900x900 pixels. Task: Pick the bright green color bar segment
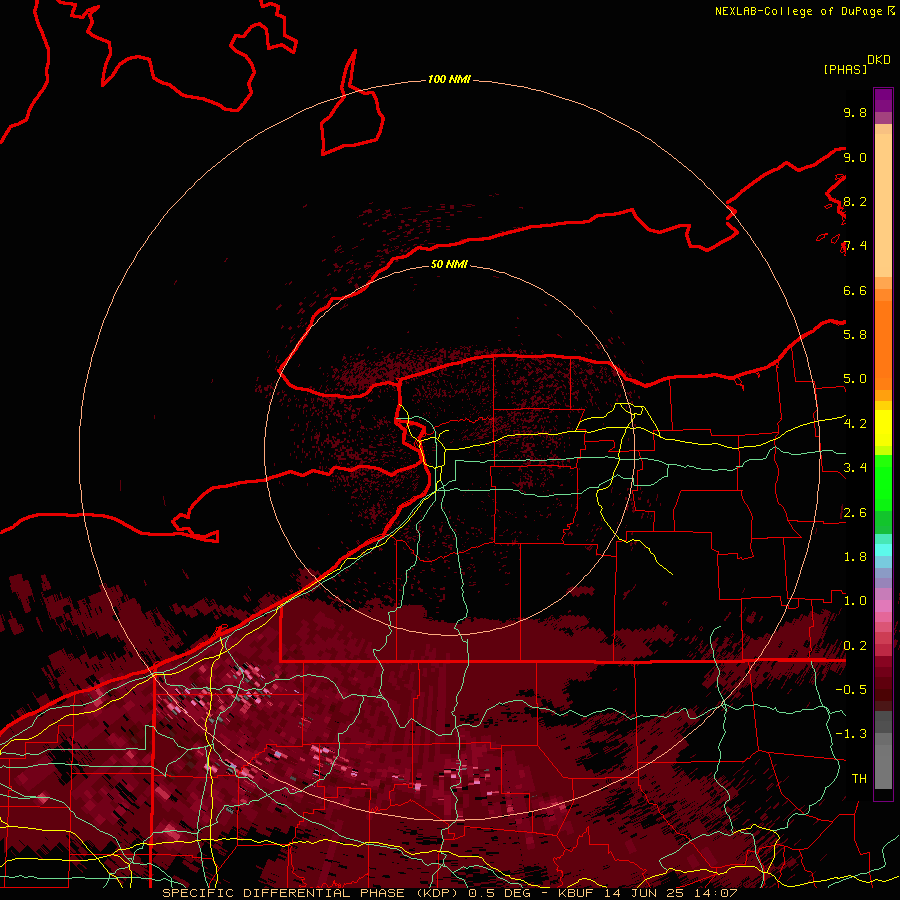883,483
